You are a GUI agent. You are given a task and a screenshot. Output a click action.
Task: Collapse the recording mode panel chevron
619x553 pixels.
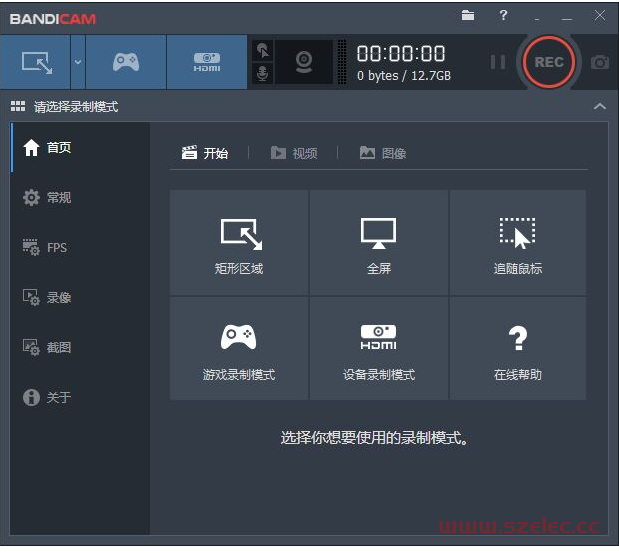click(600, 106)
